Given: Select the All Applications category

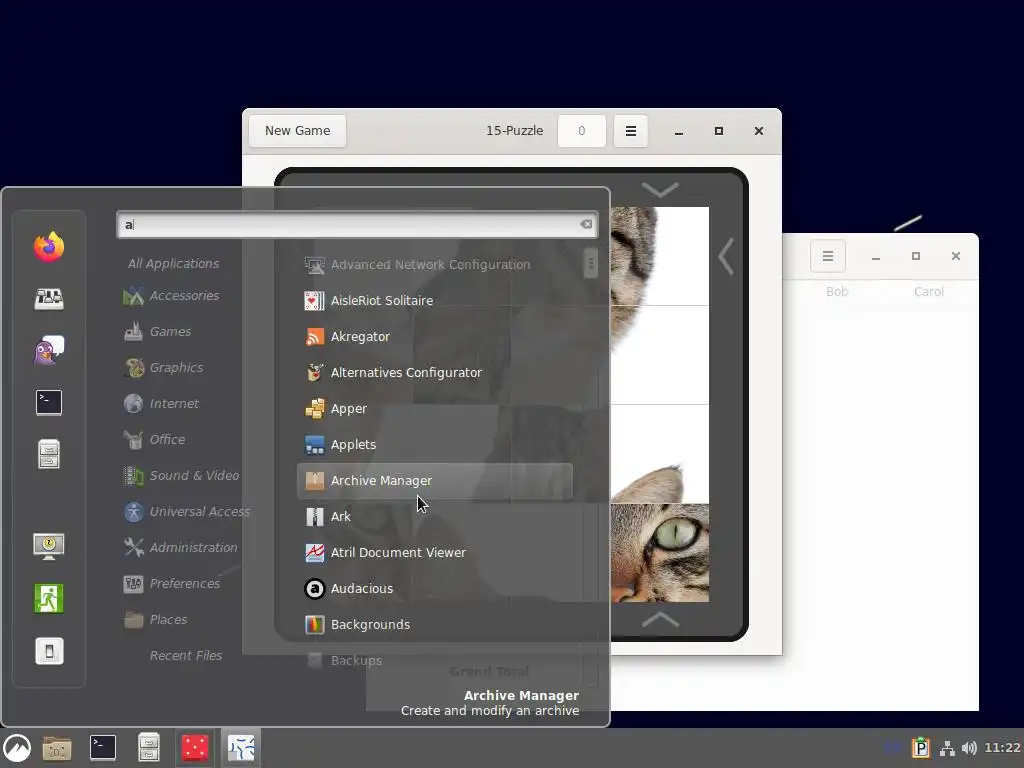Looking at the screenshot, I should 173,263.
